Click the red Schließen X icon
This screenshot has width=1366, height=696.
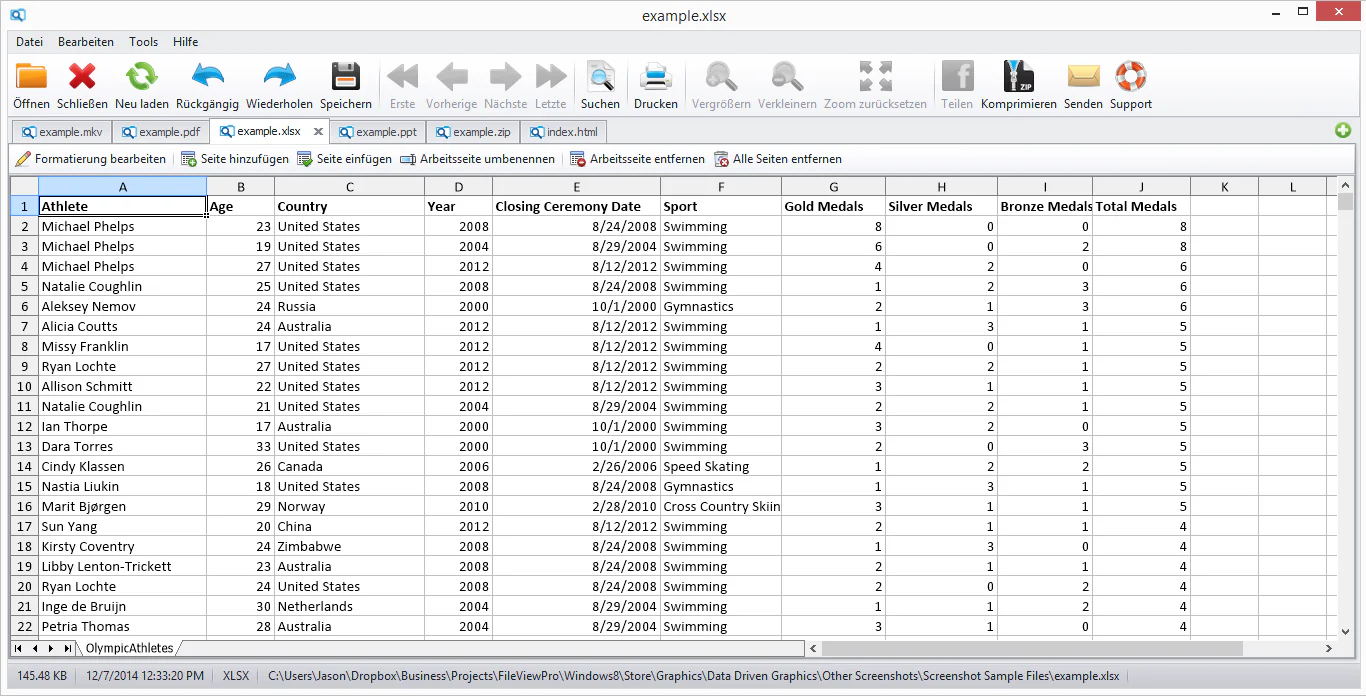point(82,77)
